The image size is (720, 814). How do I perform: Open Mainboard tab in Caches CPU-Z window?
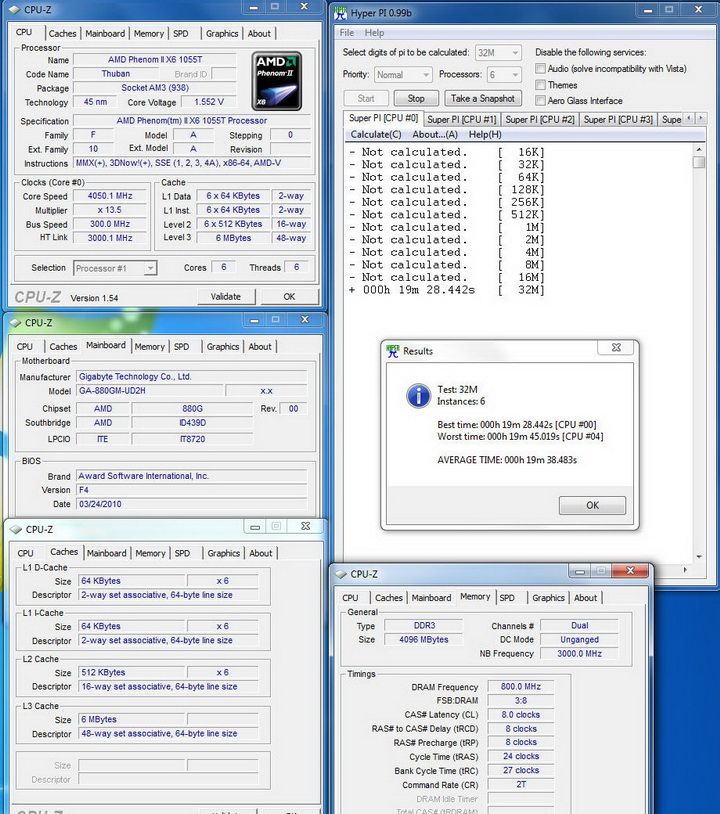coord(106,553)
